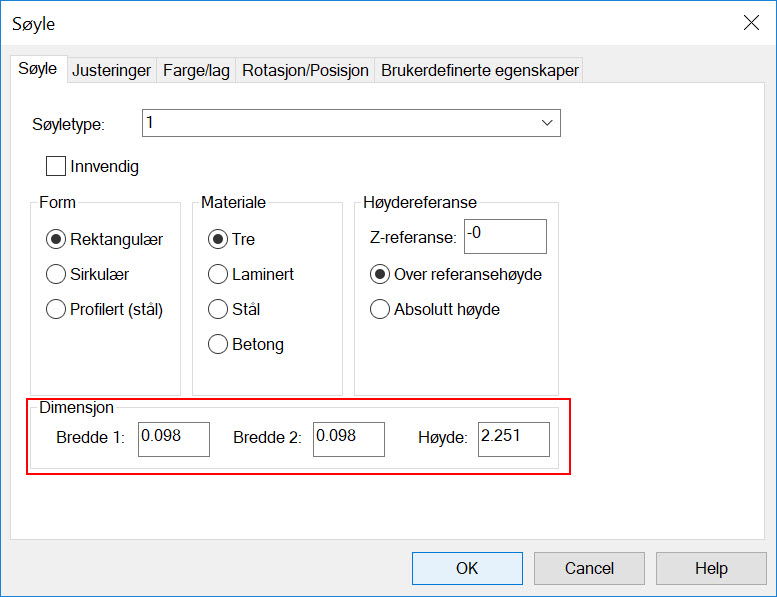Click the Cancel button

tap(589, 568)
